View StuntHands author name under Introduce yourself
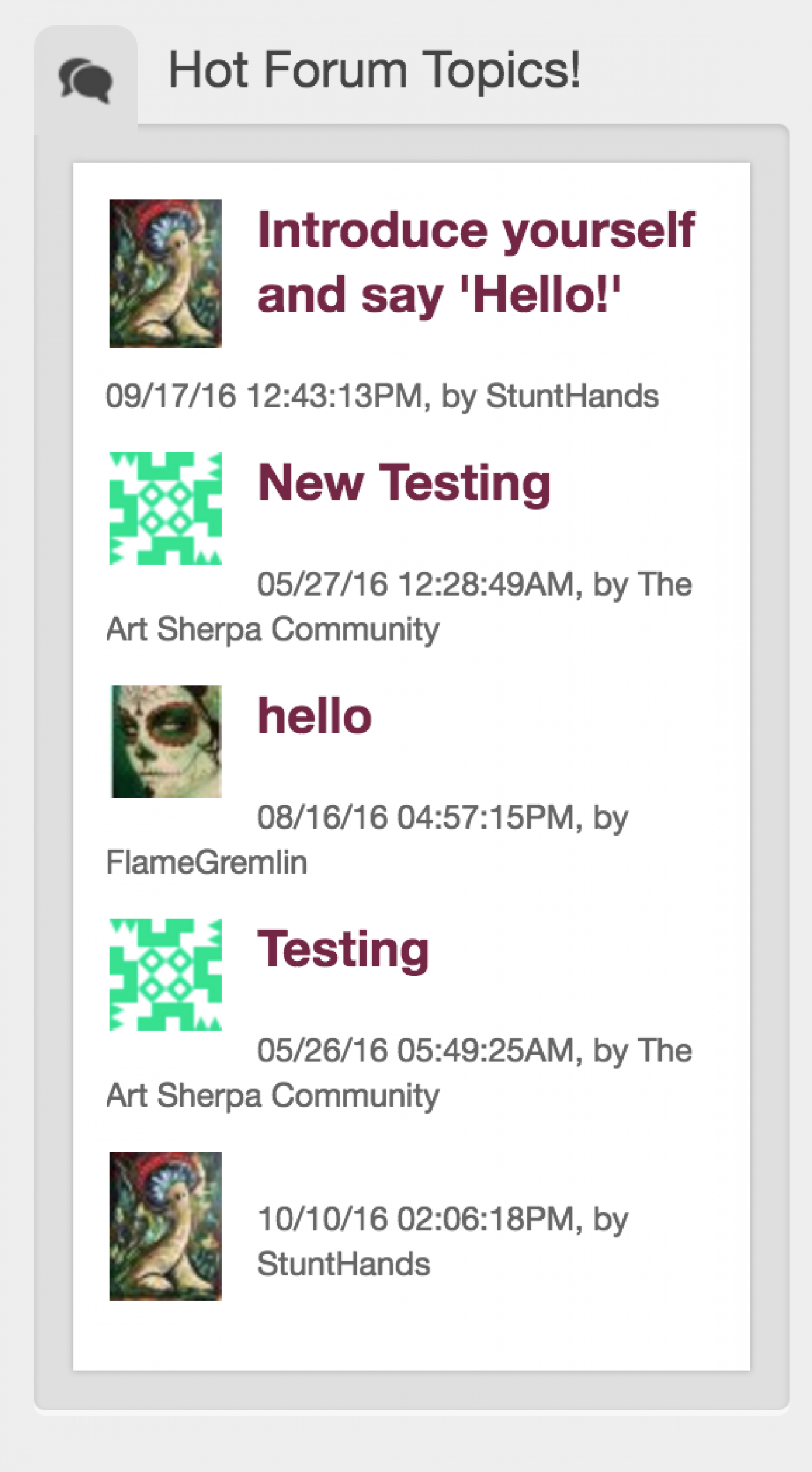 572,396
